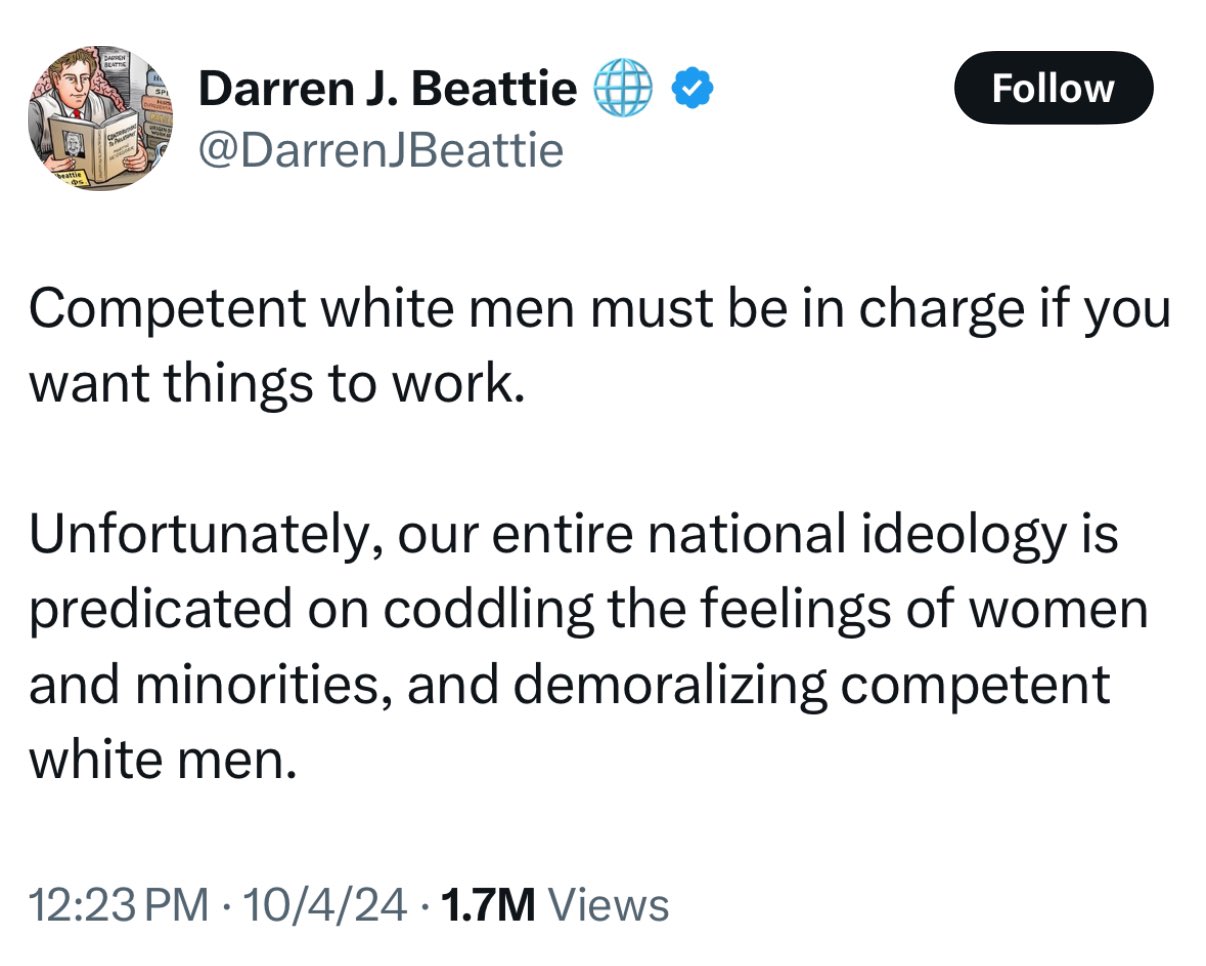1206x966 pixels.
Task: Click the line starting 'Unfortunately, our entire national'
Action: point(574,536)
